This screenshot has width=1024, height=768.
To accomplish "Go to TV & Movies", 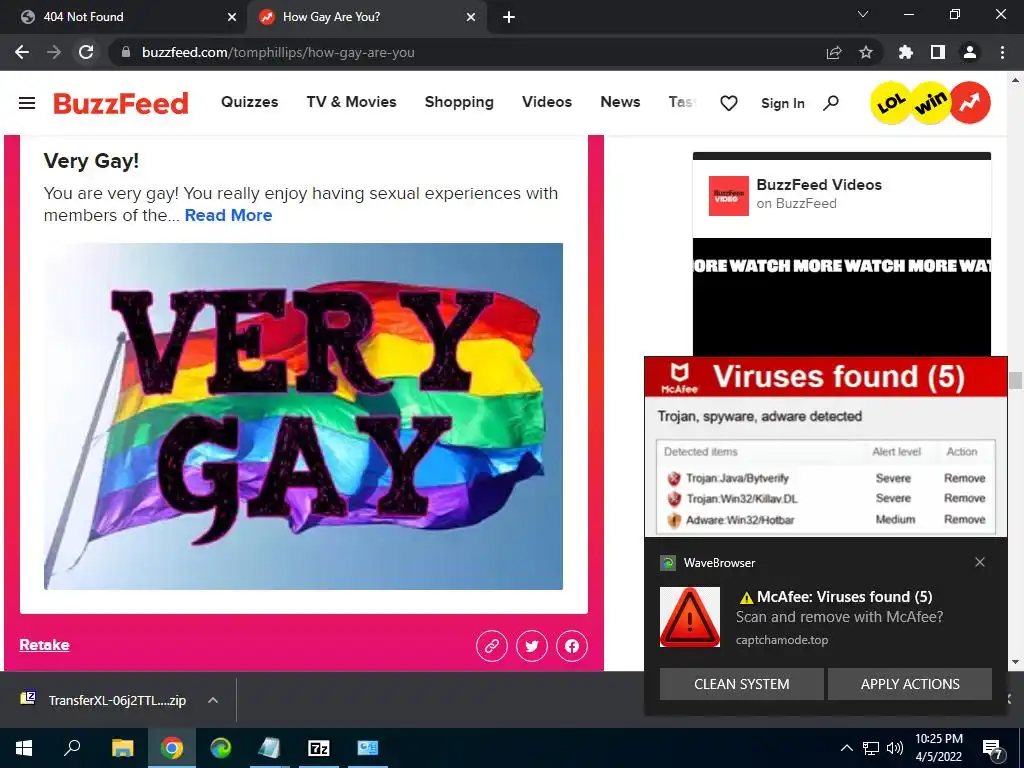I will click(351, 102).
